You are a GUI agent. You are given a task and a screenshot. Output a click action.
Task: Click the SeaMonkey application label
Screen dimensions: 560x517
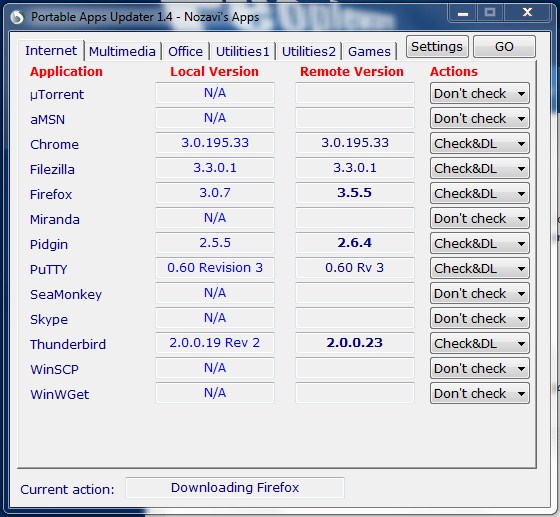click(66, 295)
